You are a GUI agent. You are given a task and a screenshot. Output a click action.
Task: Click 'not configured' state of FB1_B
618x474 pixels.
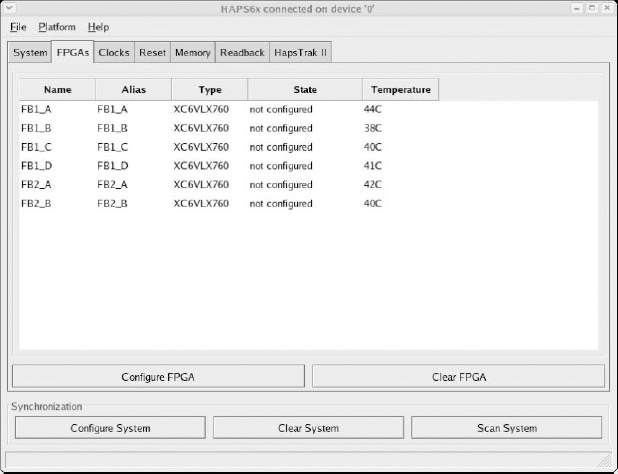(281, 128)
